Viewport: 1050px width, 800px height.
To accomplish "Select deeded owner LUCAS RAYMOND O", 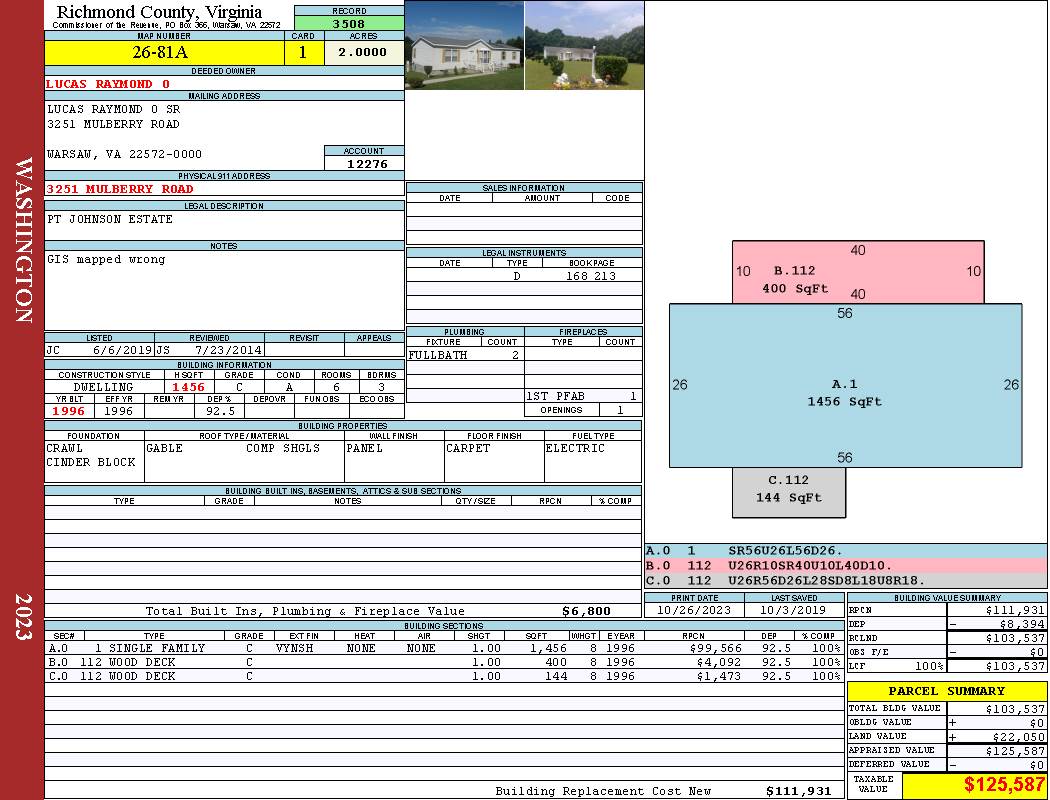I will coord(108,84).
